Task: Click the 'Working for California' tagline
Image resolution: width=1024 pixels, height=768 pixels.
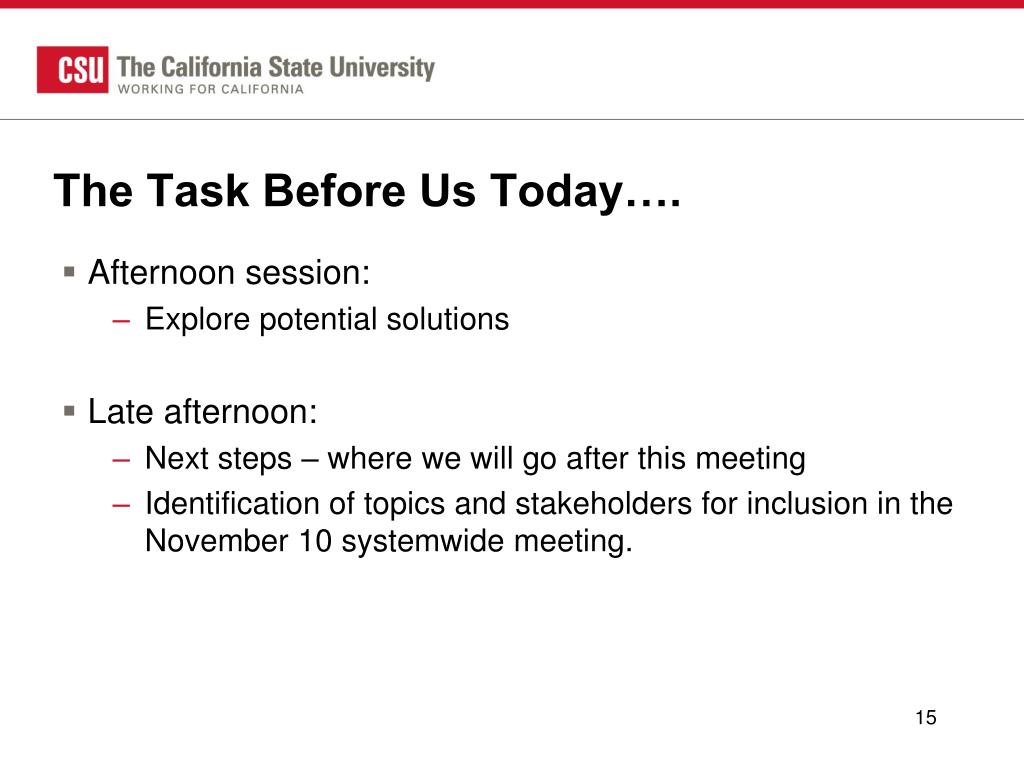Action: click(x=210, y=89)
